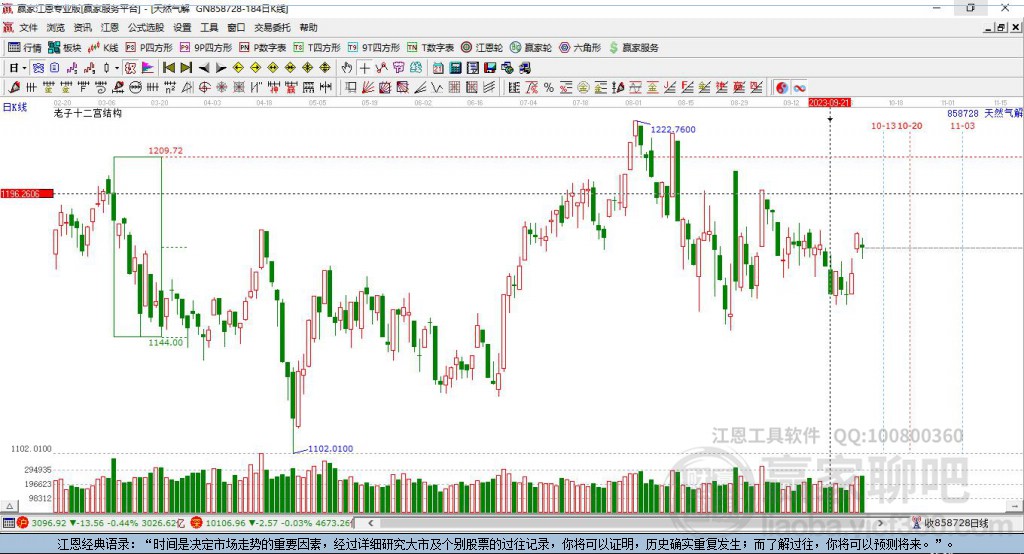
Task: Click the up-arrow expander beside volume panel
Action: (x=9, y=506)
